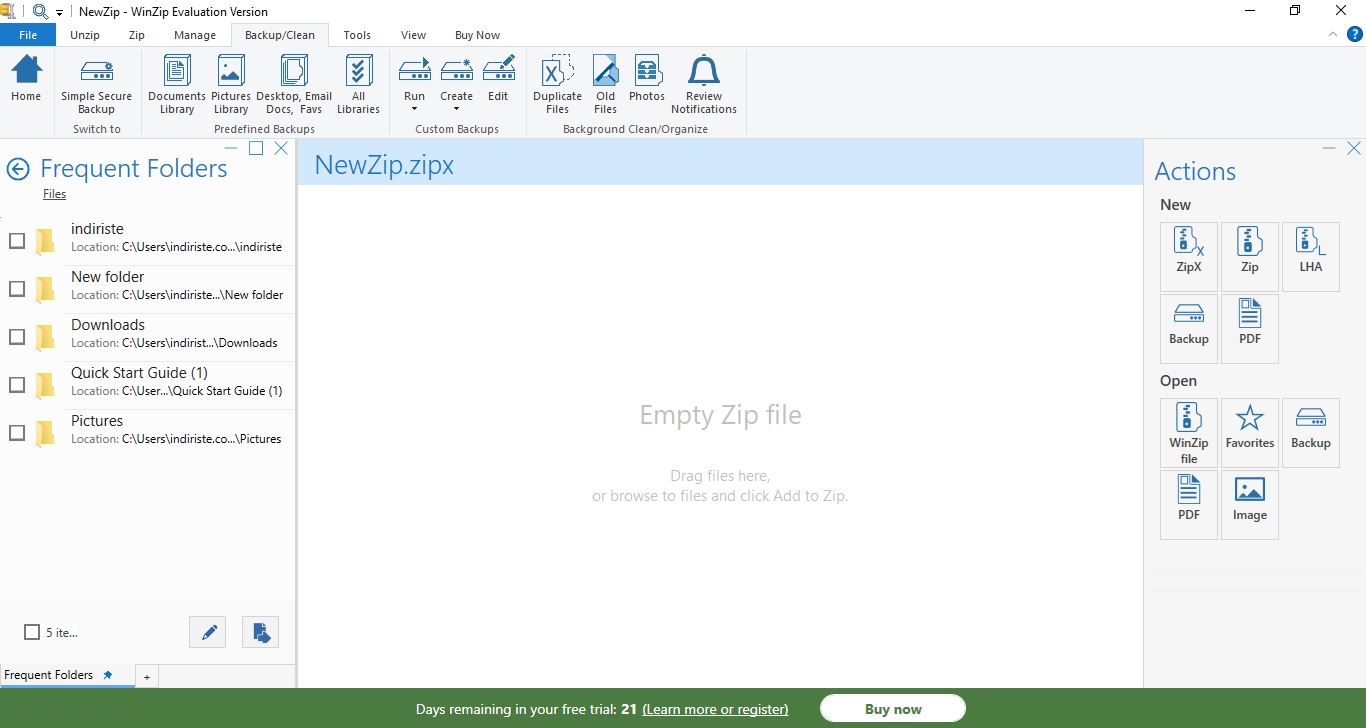The height and width of the screenshot is (728, 1366).
Task: Open a PDF in Actions pane
Action: point(1189,505)
